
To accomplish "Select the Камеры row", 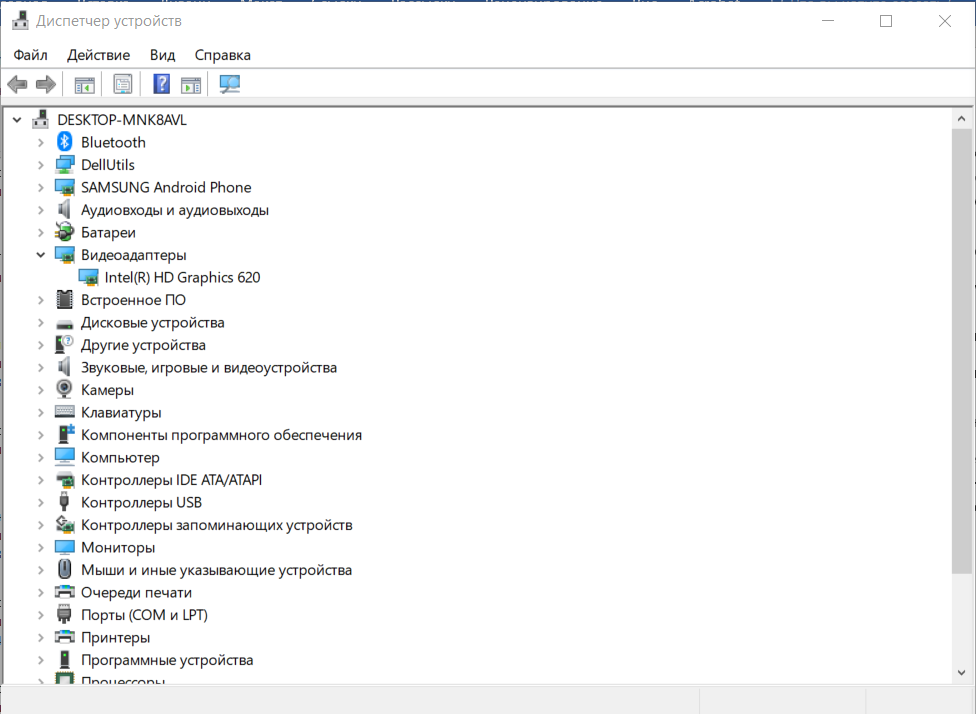I will (x=107, y=390).
